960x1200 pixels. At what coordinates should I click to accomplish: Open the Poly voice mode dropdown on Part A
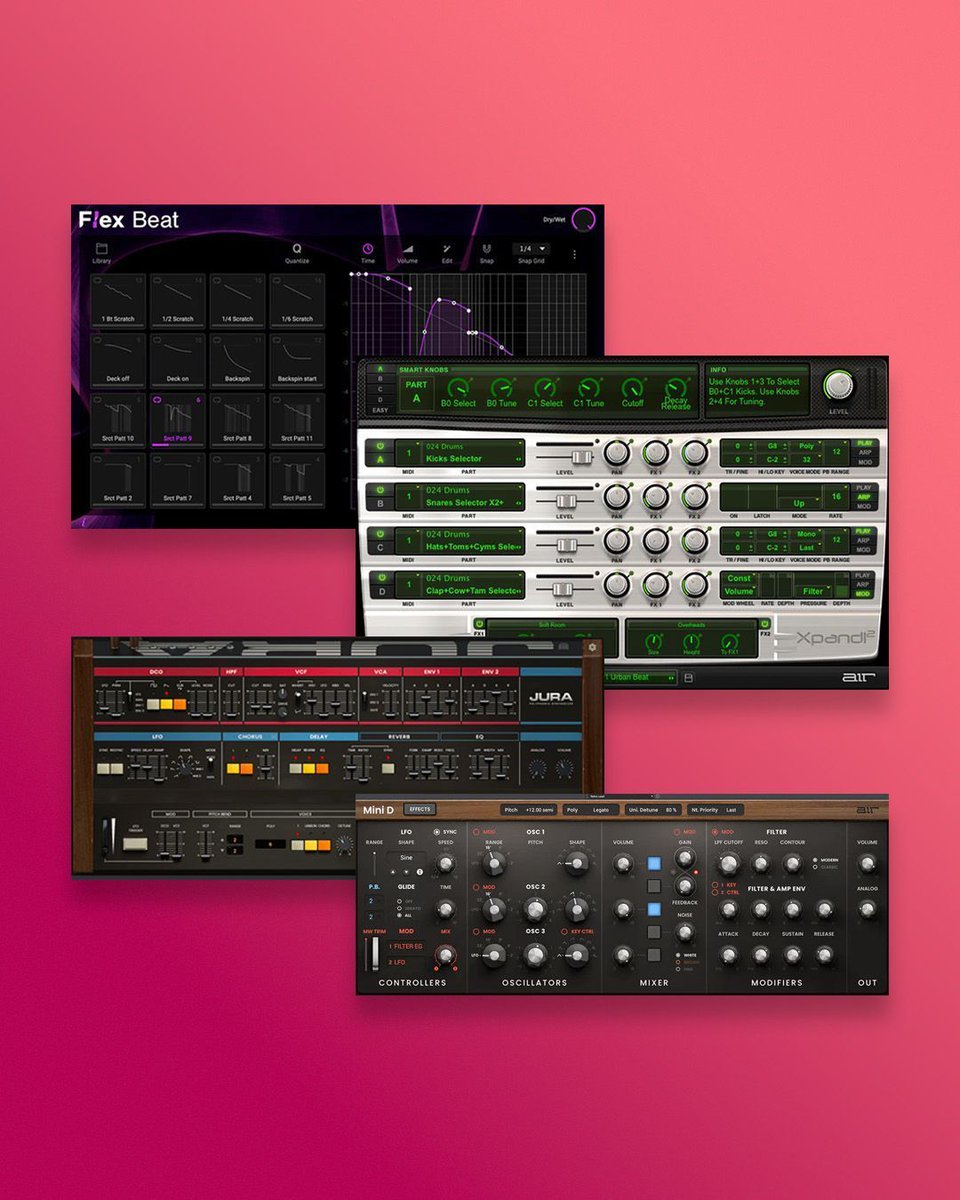807,447
